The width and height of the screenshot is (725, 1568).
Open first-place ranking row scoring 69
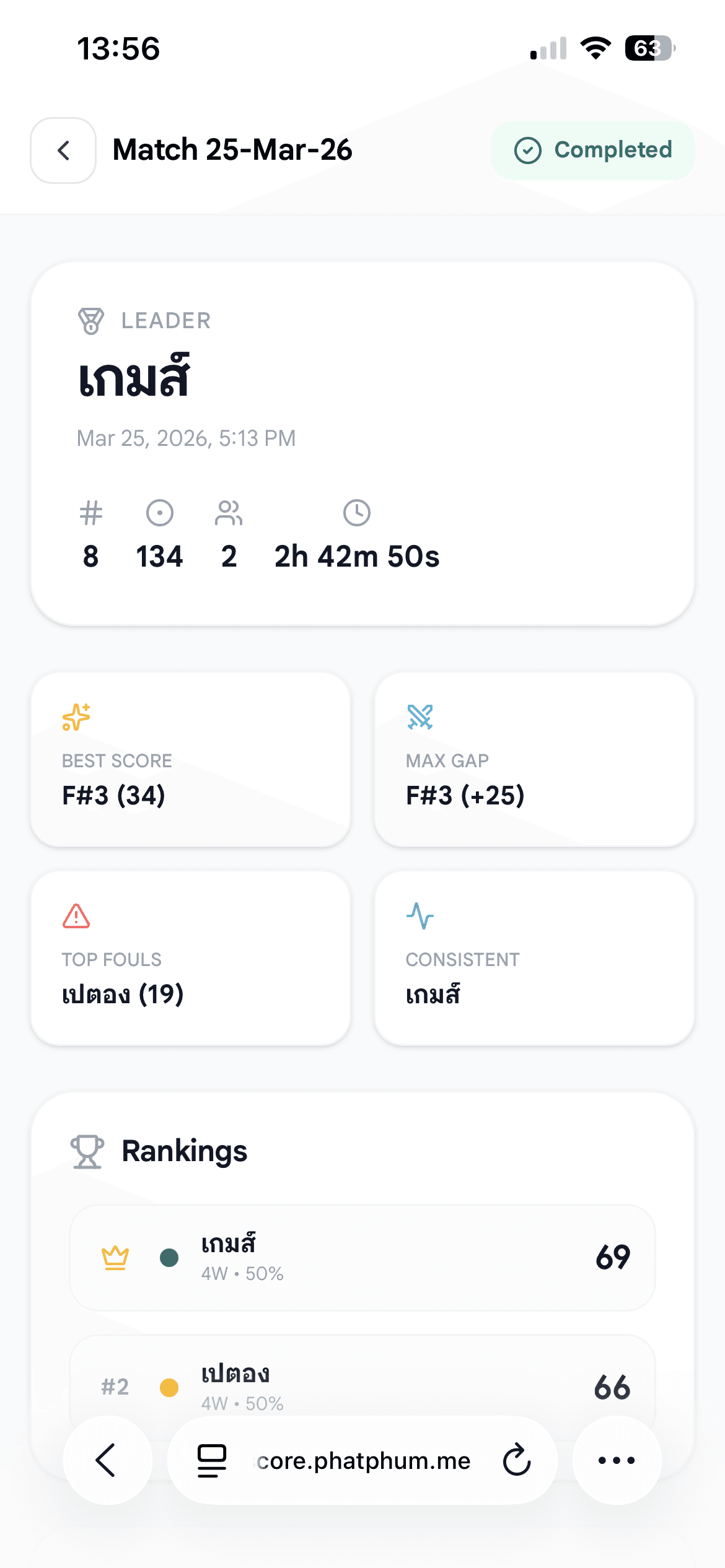362,1258
